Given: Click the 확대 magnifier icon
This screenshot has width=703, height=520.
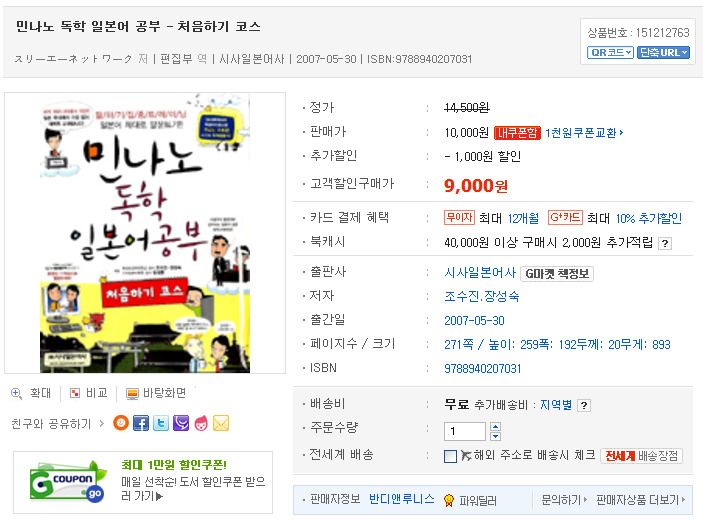Looking at the screenshot, I should (x=17, y=393).
